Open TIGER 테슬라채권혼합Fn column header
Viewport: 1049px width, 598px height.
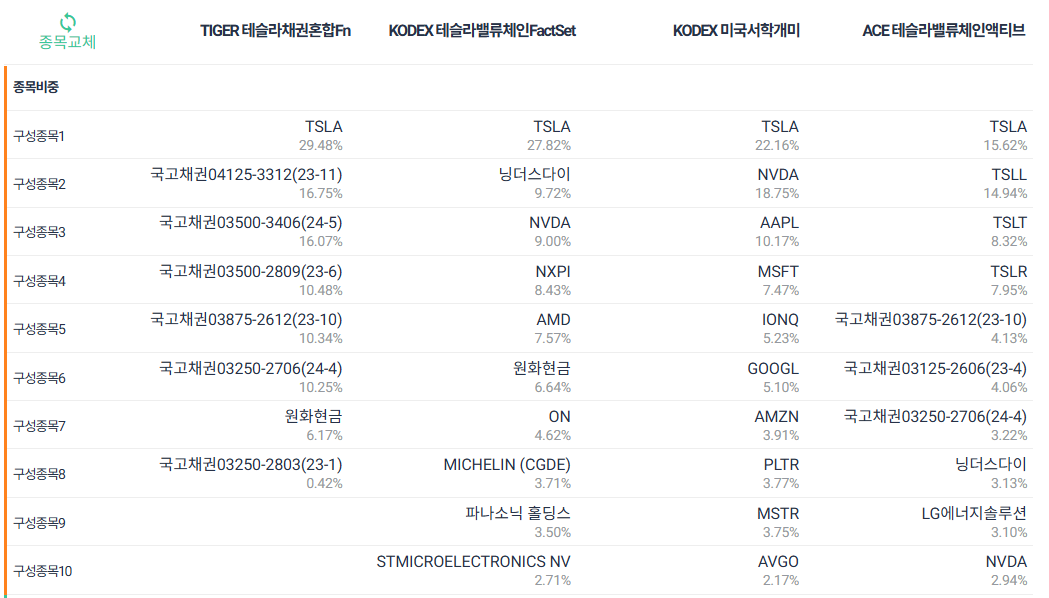[275, 31]
